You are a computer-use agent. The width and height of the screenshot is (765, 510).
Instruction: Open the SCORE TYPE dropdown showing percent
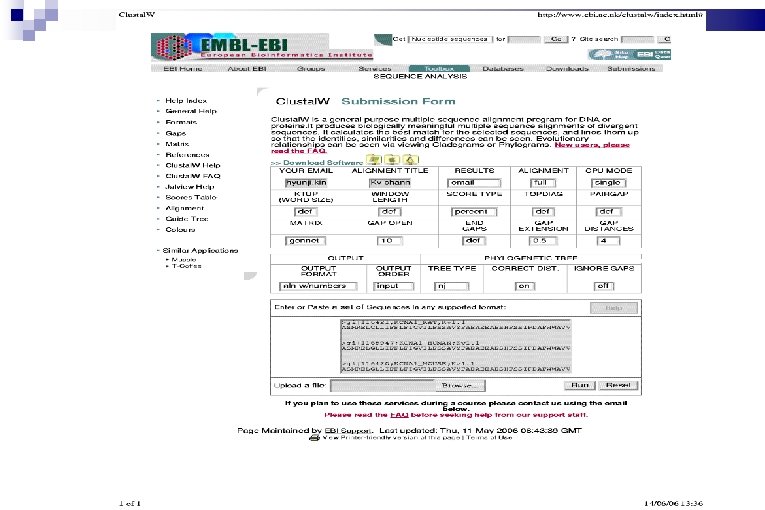474,212
